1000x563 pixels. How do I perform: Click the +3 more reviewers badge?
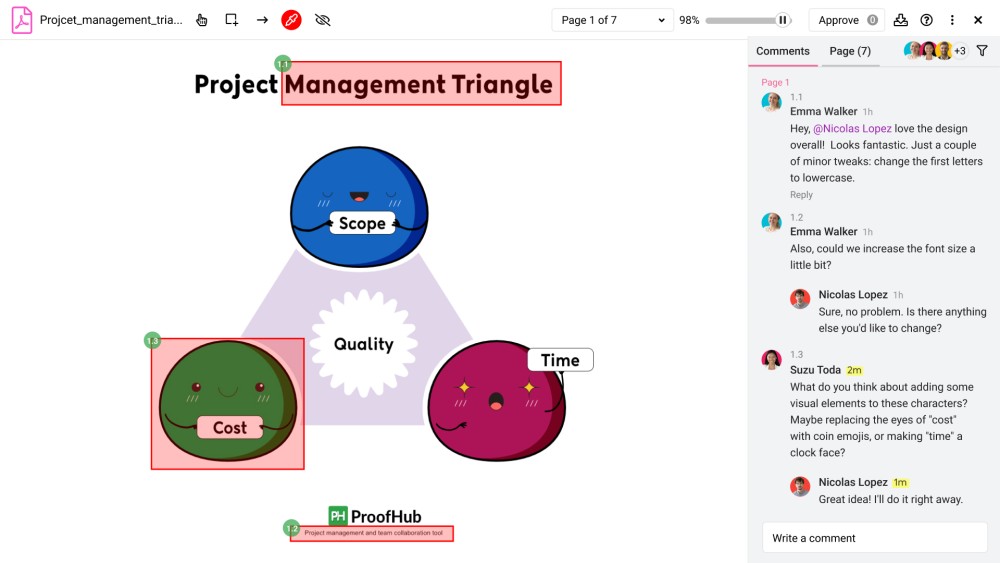(x=960, y=51)
